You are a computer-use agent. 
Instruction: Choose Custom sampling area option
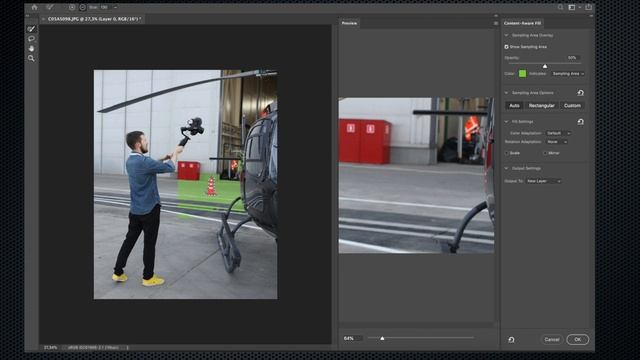click(x=572, y=106)
